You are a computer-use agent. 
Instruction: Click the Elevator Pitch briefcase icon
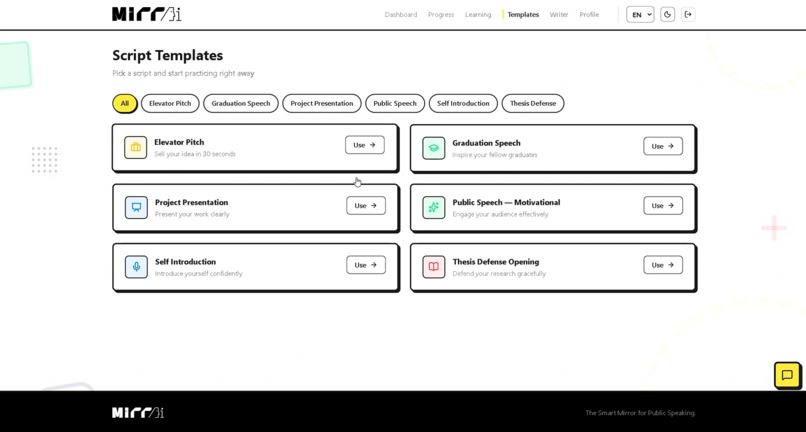point(136,148)
